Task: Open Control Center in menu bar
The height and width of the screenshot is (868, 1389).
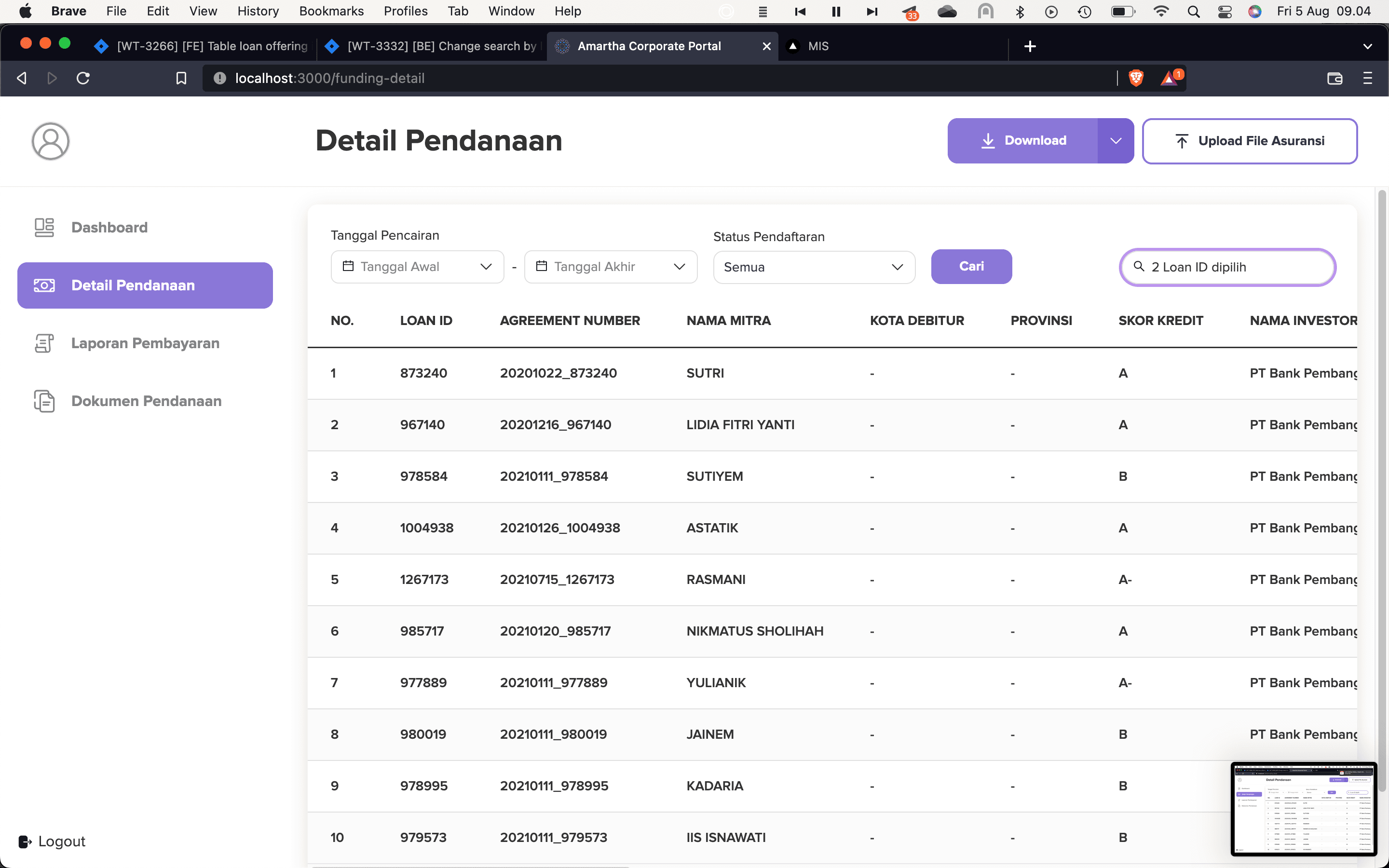Action: coord(1224,12)
